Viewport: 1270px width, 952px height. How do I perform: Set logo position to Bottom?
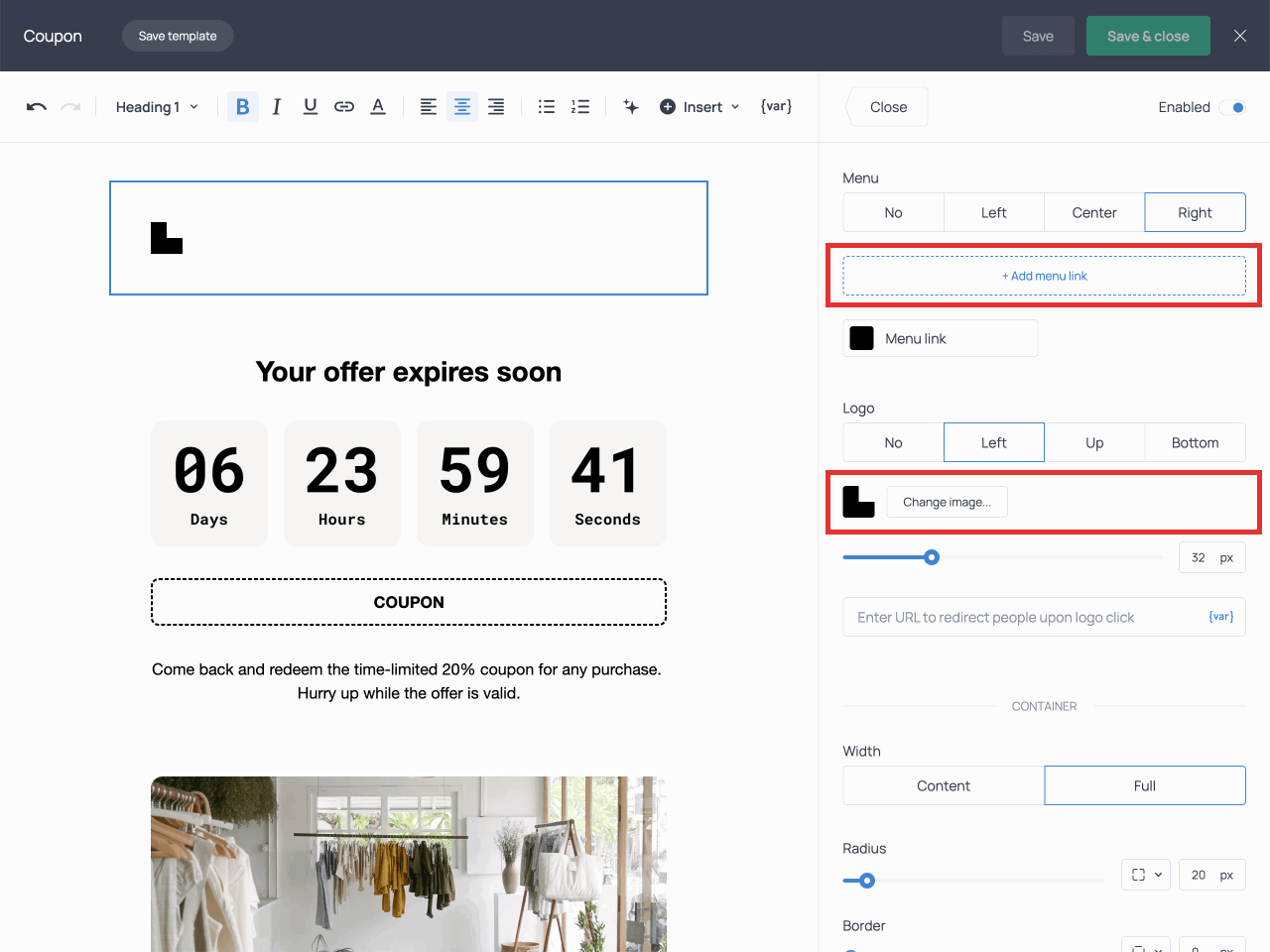point(1195,442)
